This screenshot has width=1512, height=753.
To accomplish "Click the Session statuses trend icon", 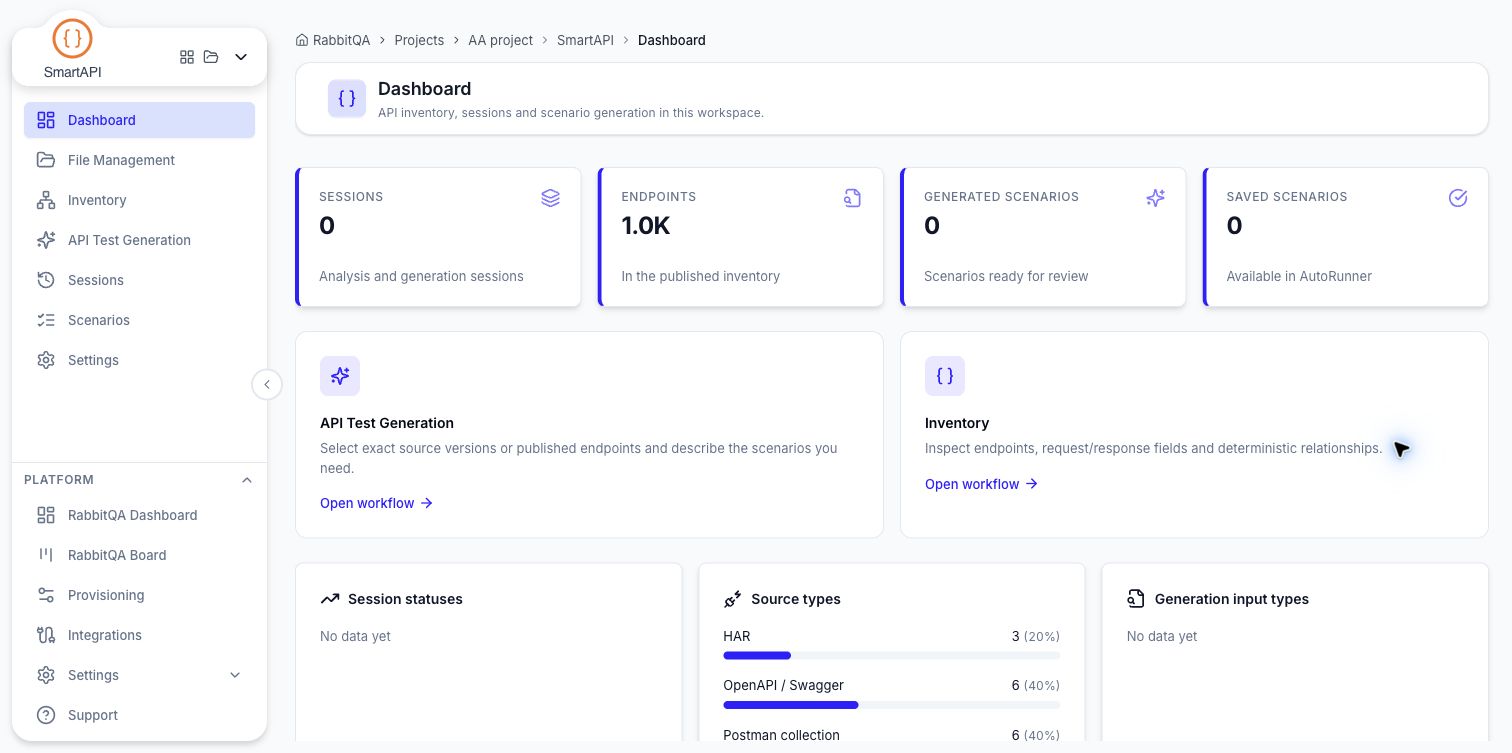I will [330, 599].
